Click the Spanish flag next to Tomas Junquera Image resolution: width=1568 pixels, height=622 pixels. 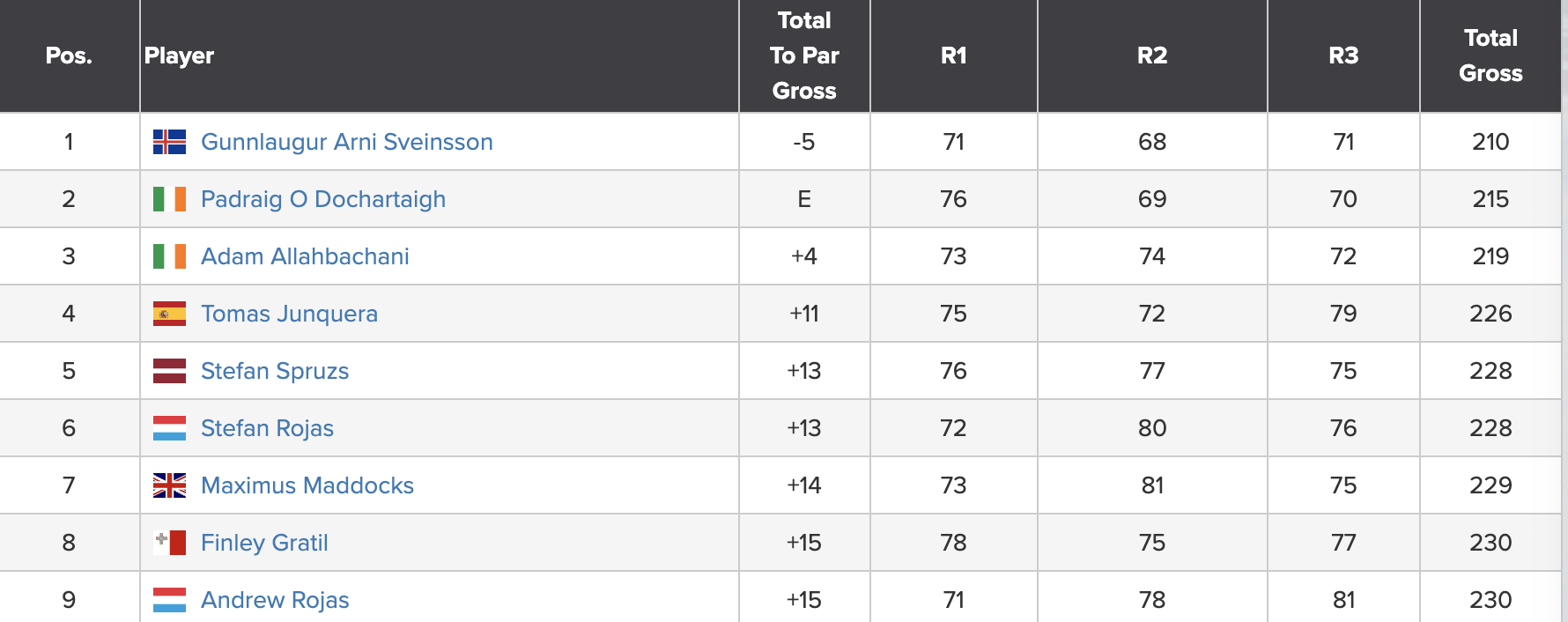[x=169, y=314]
